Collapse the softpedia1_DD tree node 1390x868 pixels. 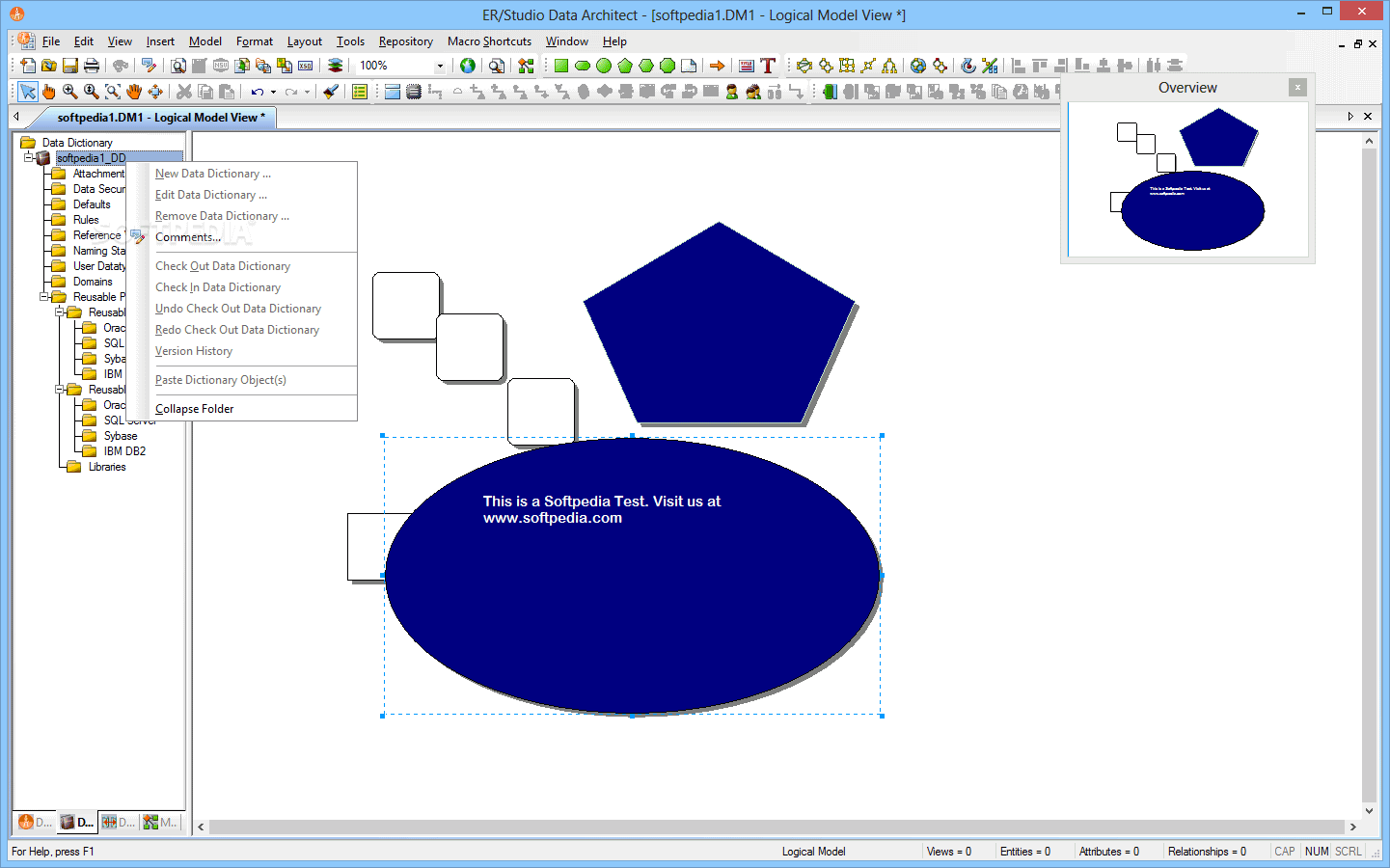click(x=29, y=157)
